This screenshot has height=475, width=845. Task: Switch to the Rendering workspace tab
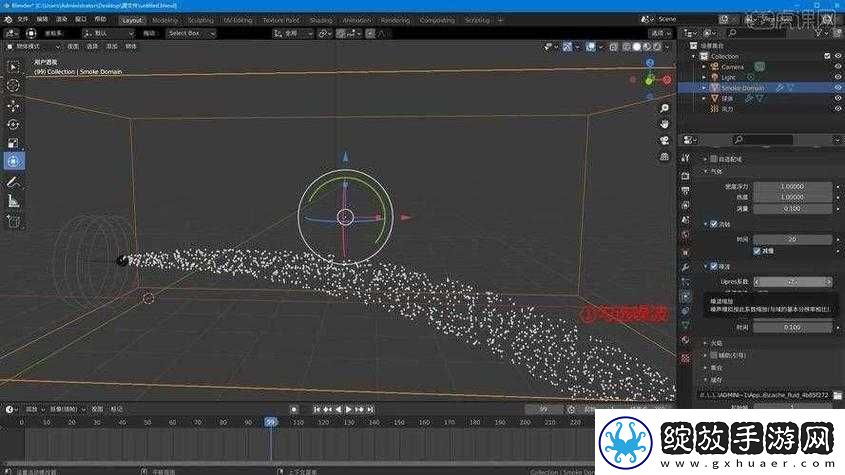coord(395,20)
